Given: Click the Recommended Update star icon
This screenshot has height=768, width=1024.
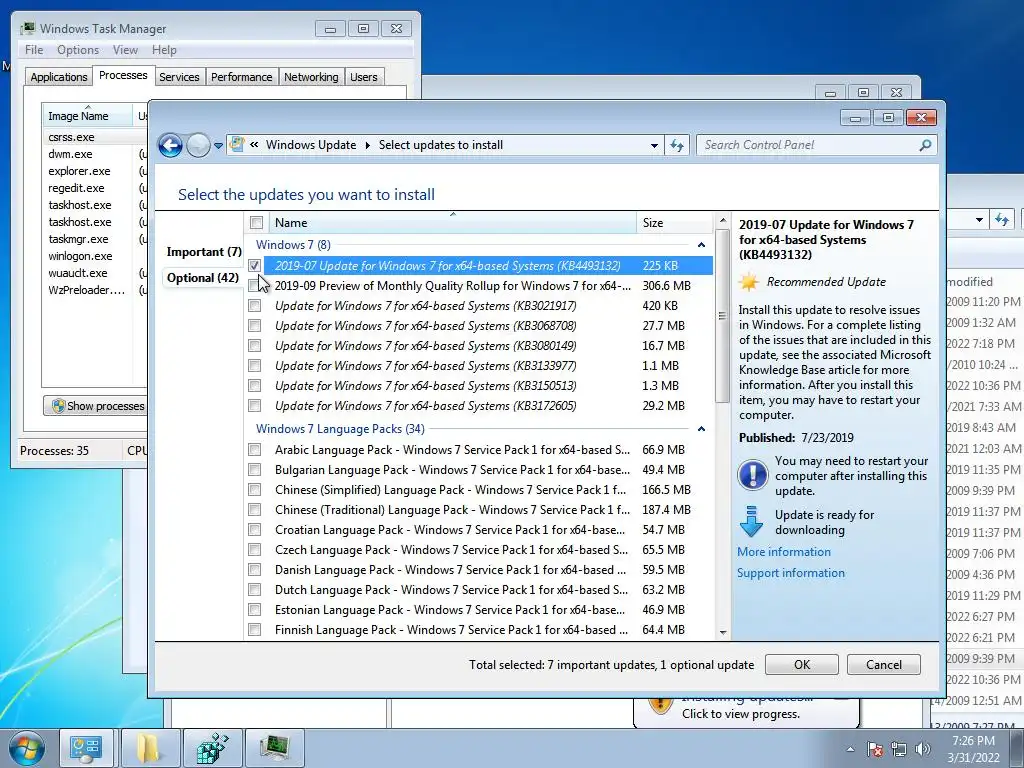Looking at the screenshot, I should (x=749, y=282).
